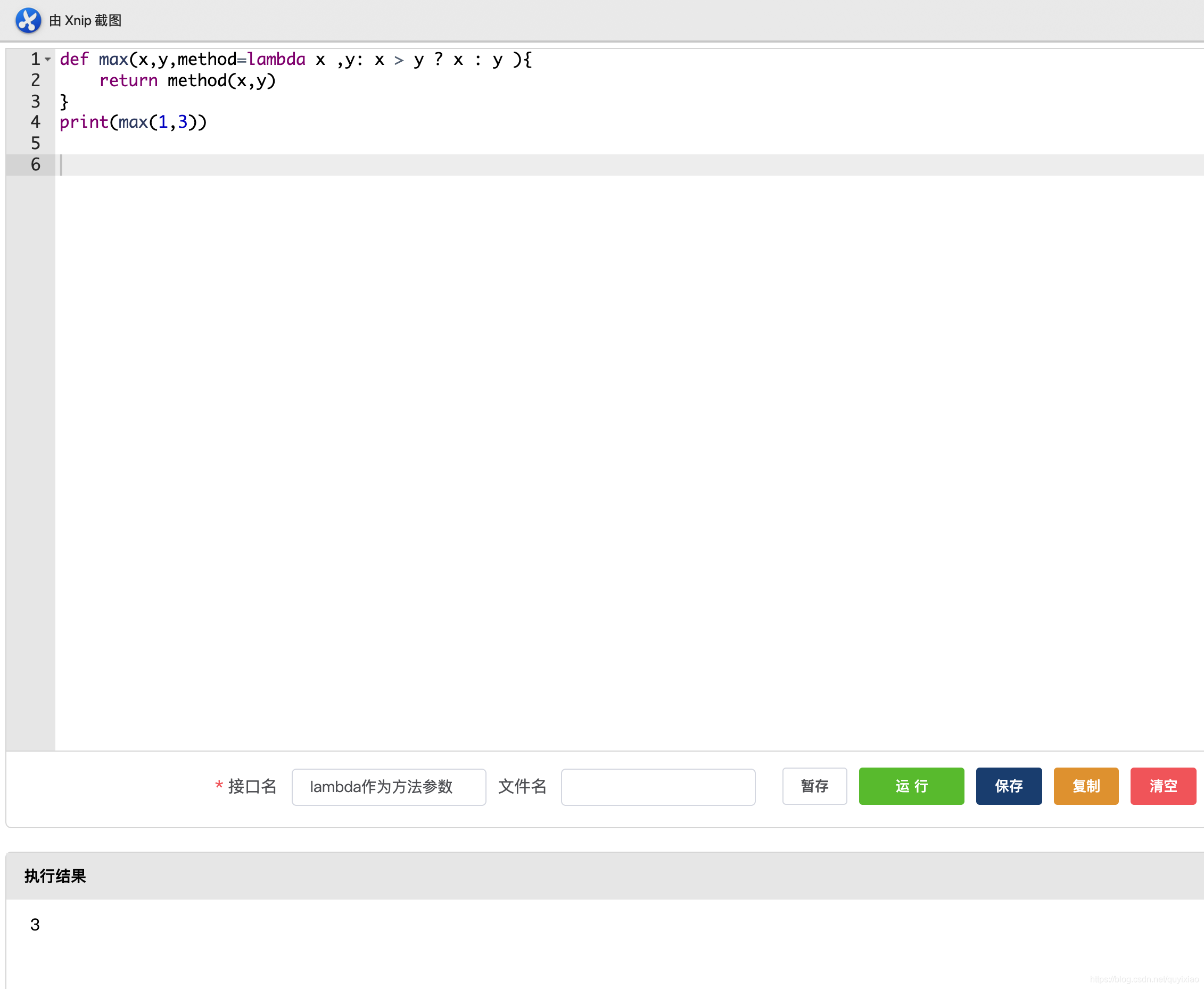This screenshot has width=1204, height=989.
Task: Click the Xnip pinwheel logo icon
Action: click(x=28, y=21)
